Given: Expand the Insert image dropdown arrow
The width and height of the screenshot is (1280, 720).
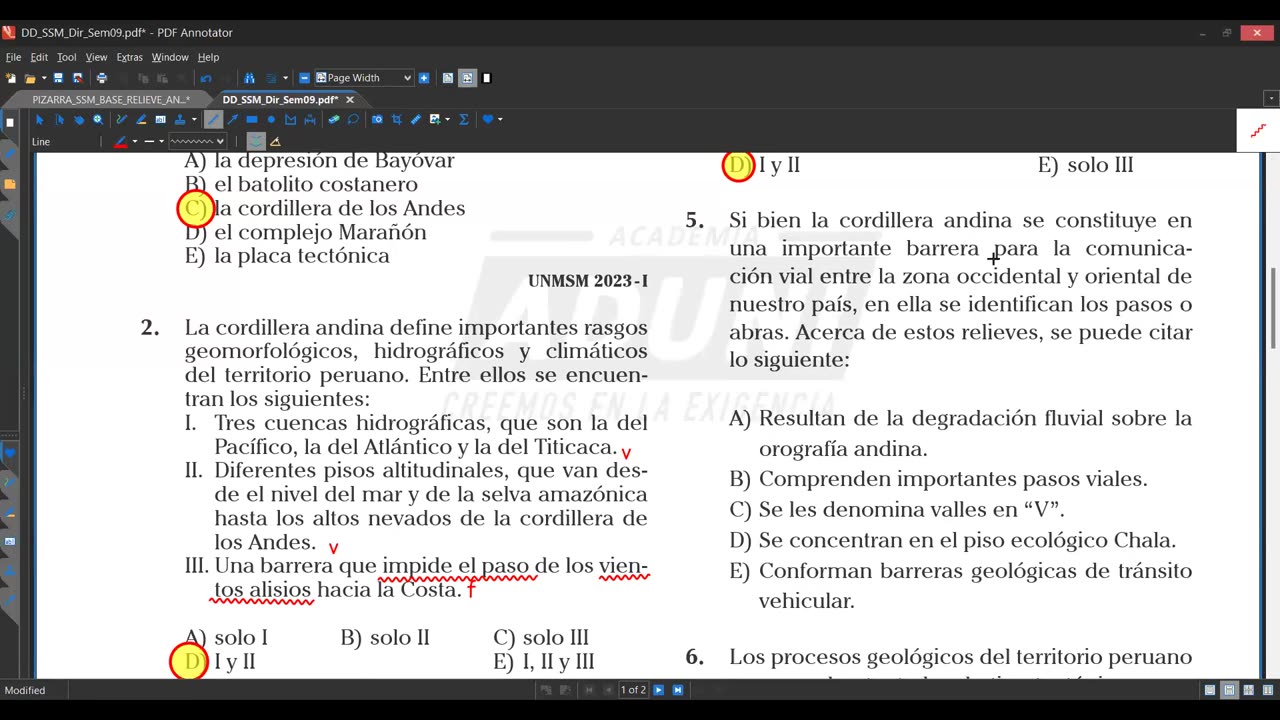Looking at the screenshot, I should pyautogui.click(x=447, y=120).
